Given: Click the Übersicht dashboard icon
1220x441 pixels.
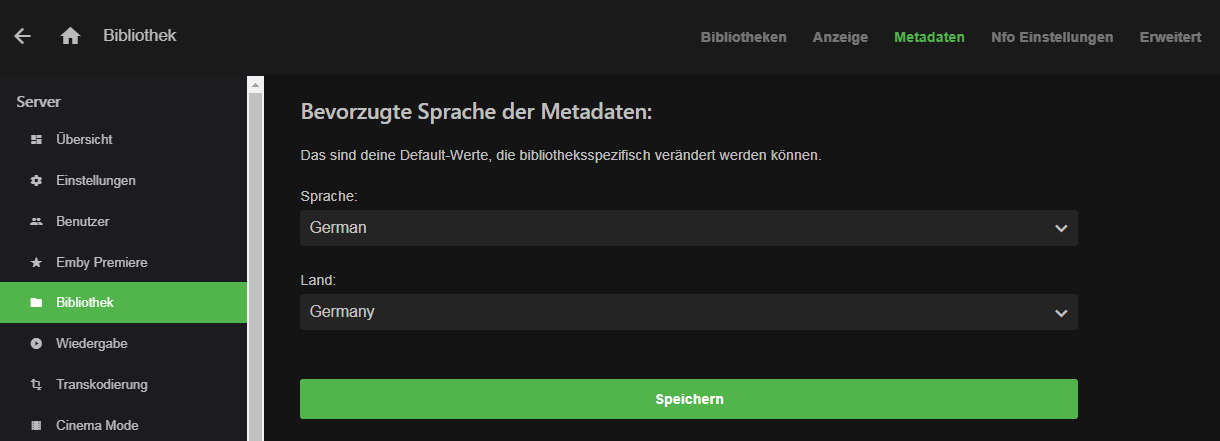Looking at the screenshot, I should (37, 139).
